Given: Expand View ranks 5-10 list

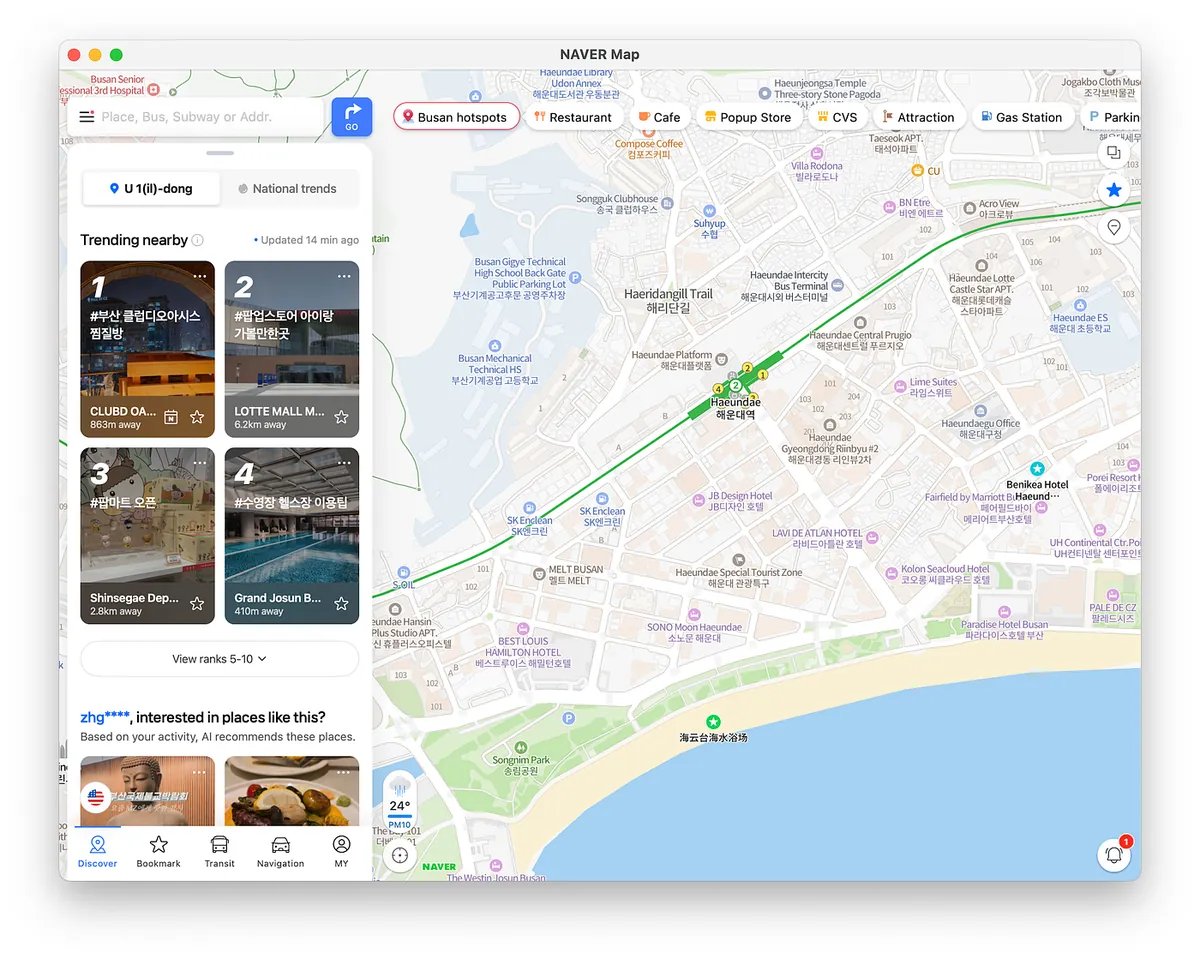Looking at the screenshot, I should coord(219,659).
